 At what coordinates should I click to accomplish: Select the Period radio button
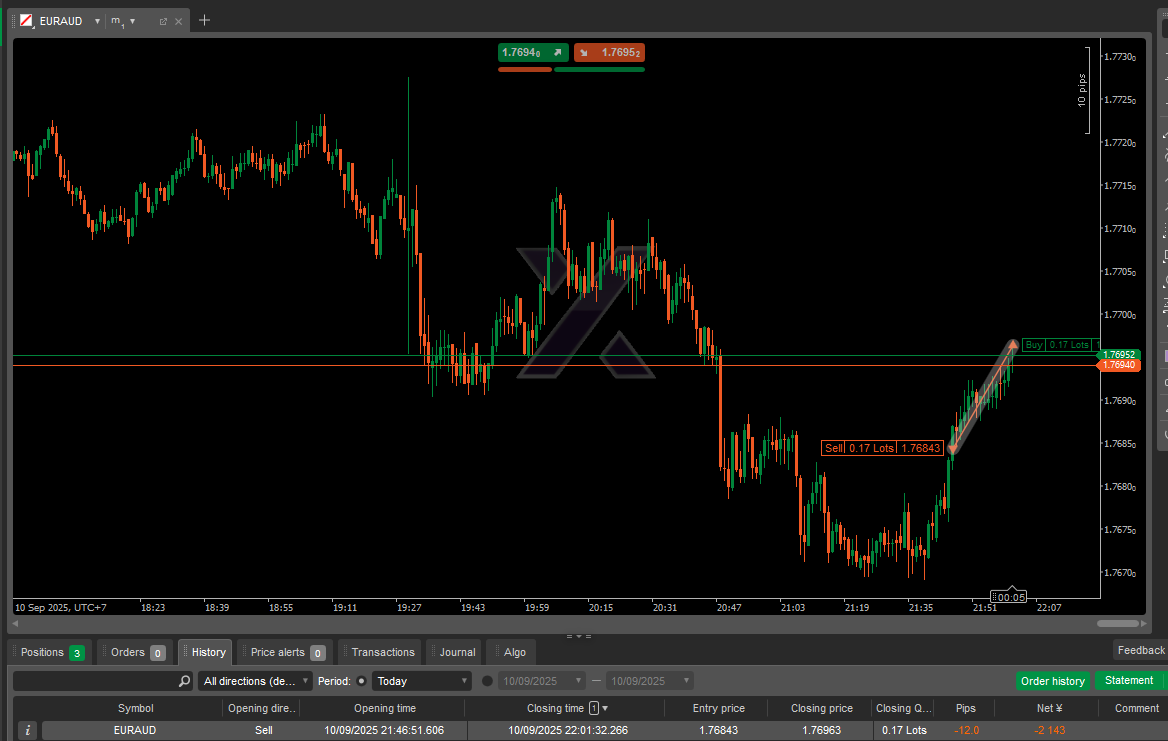click(x=362, y=681)
